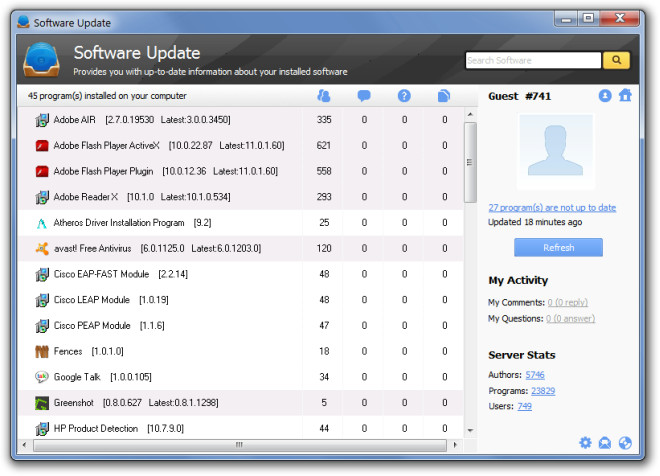Select the avast! Free Antivirus row
660x476 pixels.
tap(240, 248)
